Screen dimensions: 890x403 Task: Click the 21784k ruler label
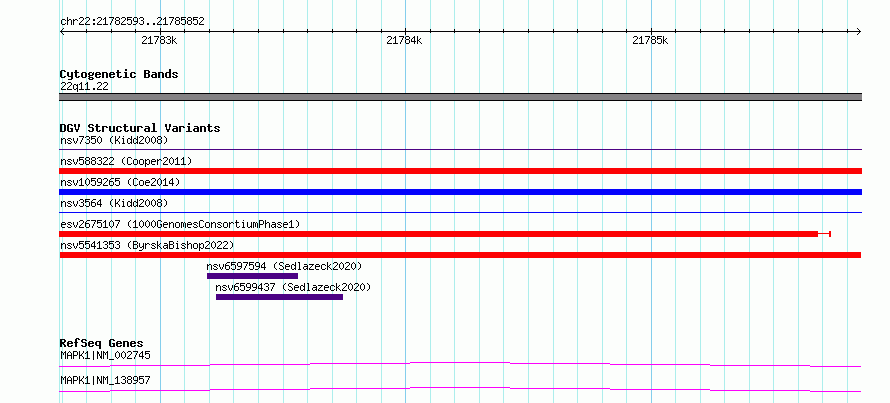[405, 41]
